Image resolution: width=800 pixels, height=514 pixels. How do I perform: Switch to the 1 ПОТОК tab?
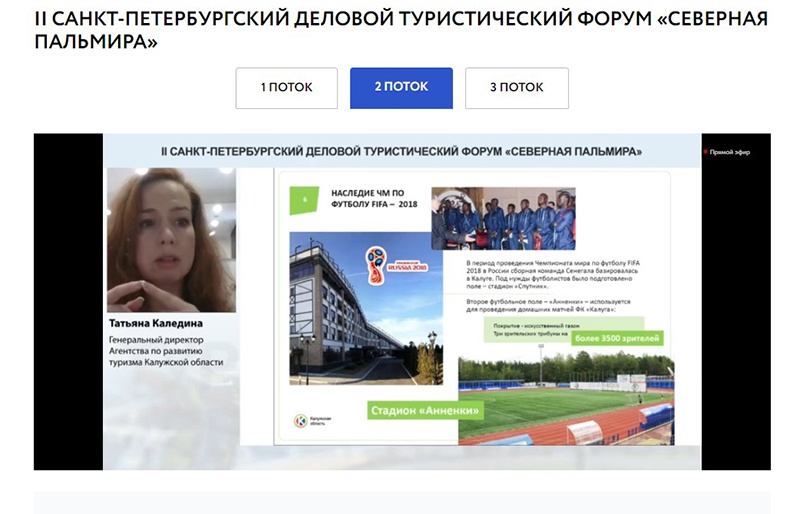[286, 88]
